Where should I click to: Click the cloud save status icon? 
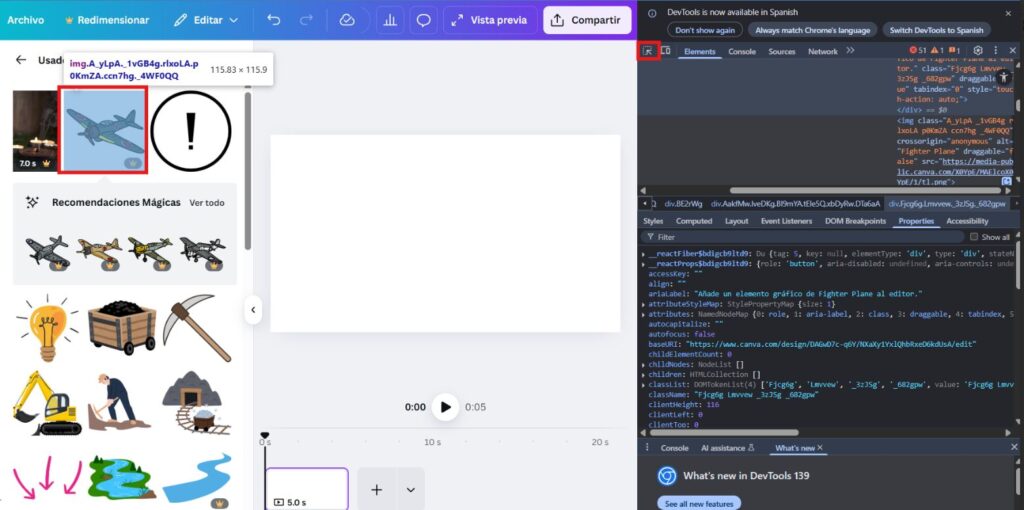pyautogui.click(x=347, y=20)
